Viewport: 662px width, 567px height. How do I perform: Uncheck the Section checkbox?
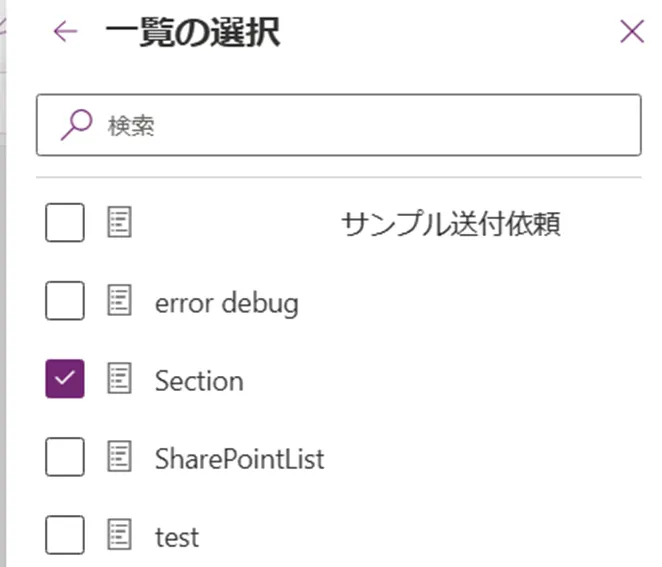click(65, 380)
